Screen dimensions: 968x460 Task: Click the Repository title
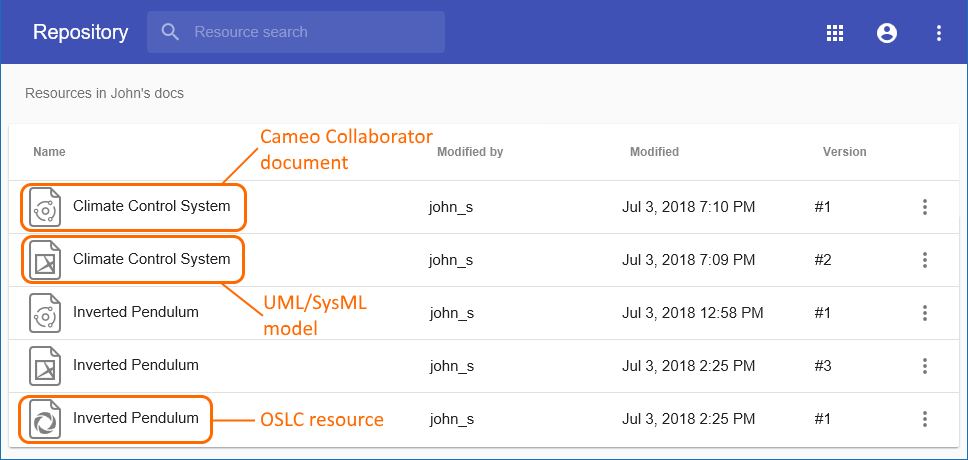(80, 32)
